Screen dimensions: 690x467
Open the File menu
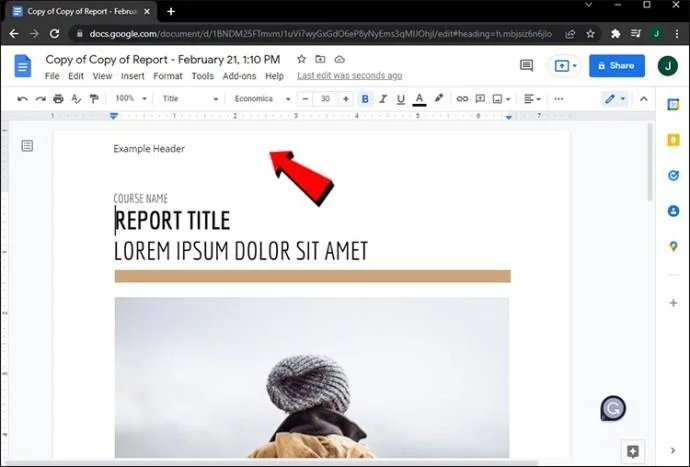52,76
